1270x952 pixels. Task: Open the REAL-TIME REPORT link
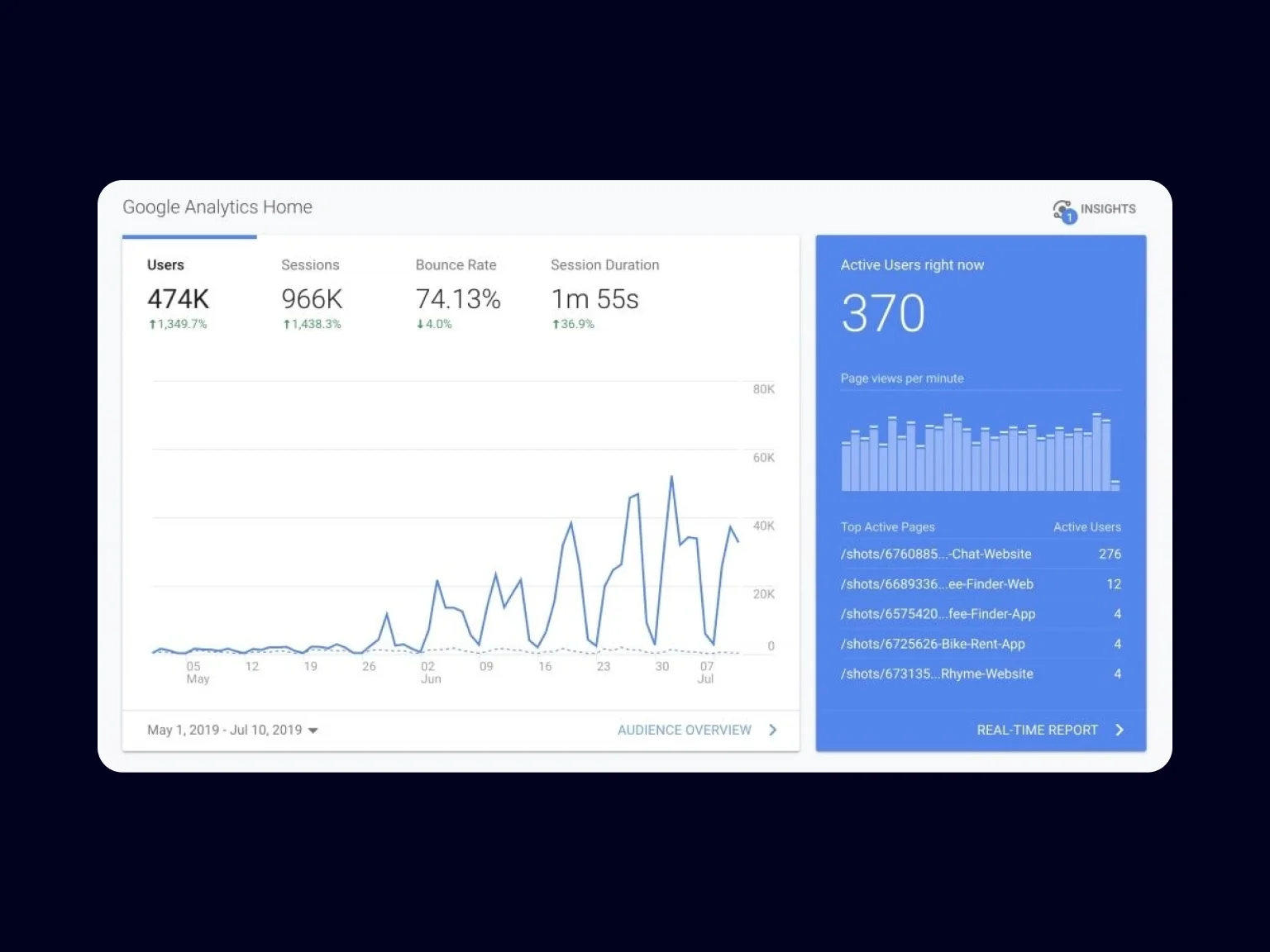[x=1037, y=731]
